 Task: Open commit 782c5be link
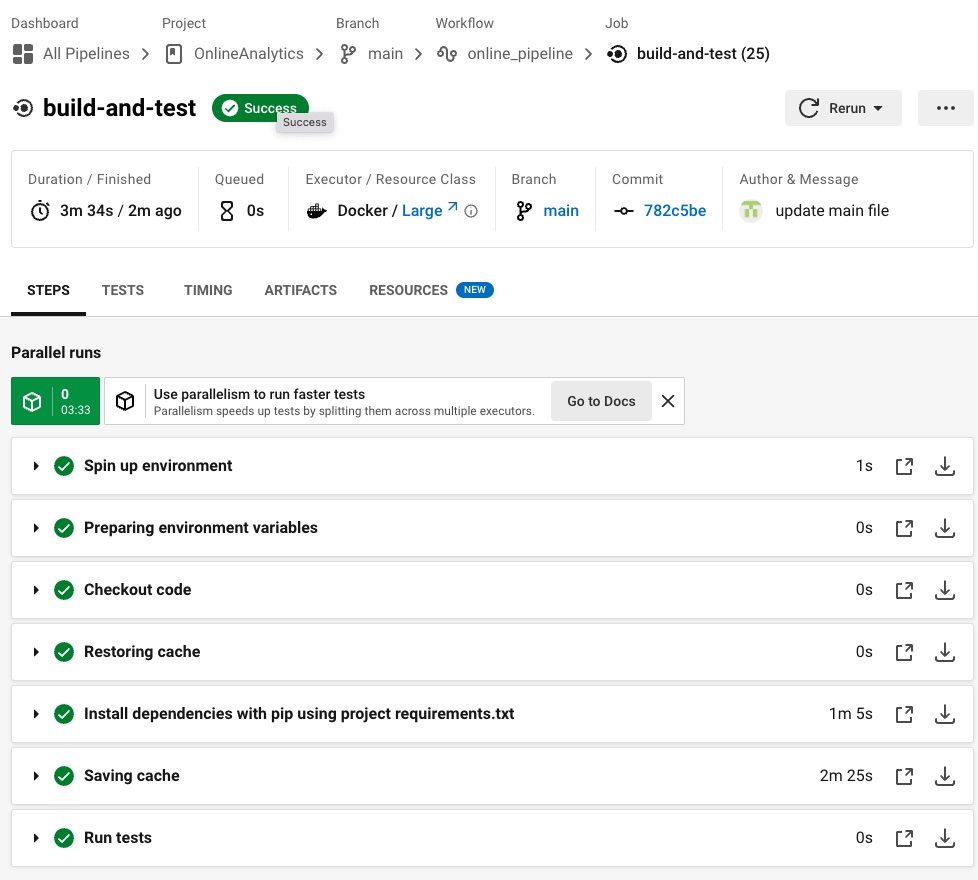tap(675, 211)
